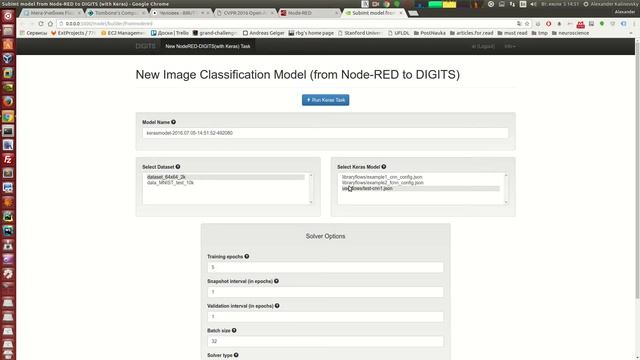Open the Сервисы bookmark

coord(33,33)
